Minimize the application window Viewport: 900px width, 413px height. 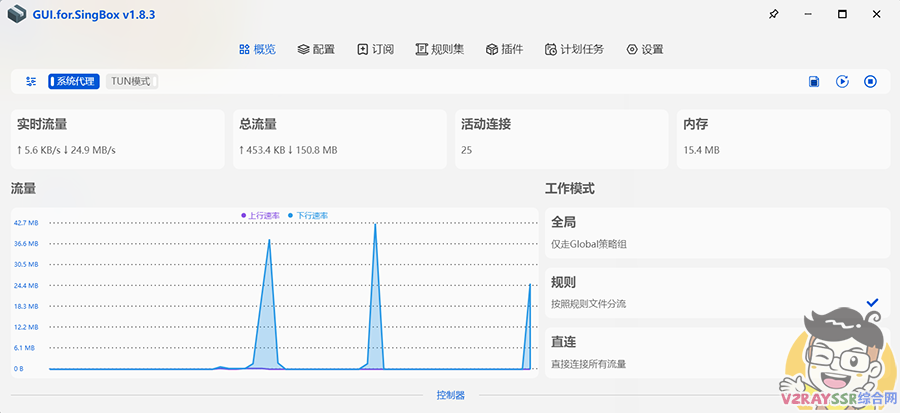[808, 14]
